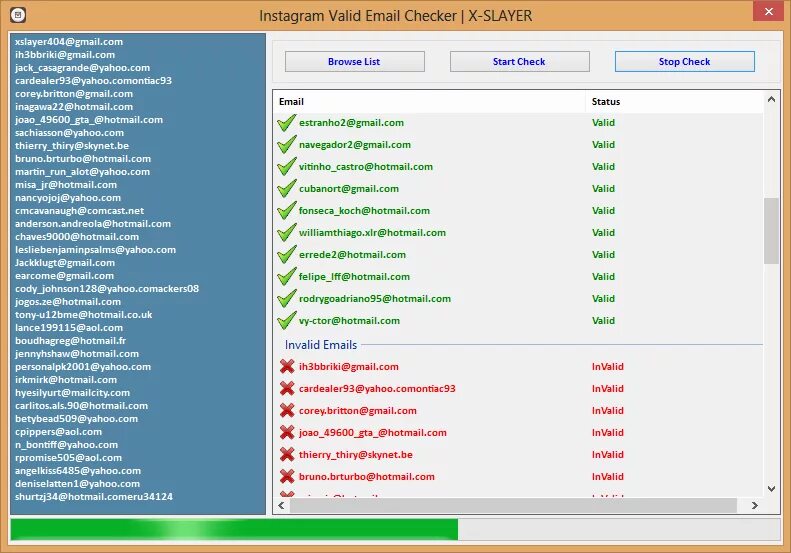Select hyesilyurt@mailcity.com in the left list

(73, 393)
